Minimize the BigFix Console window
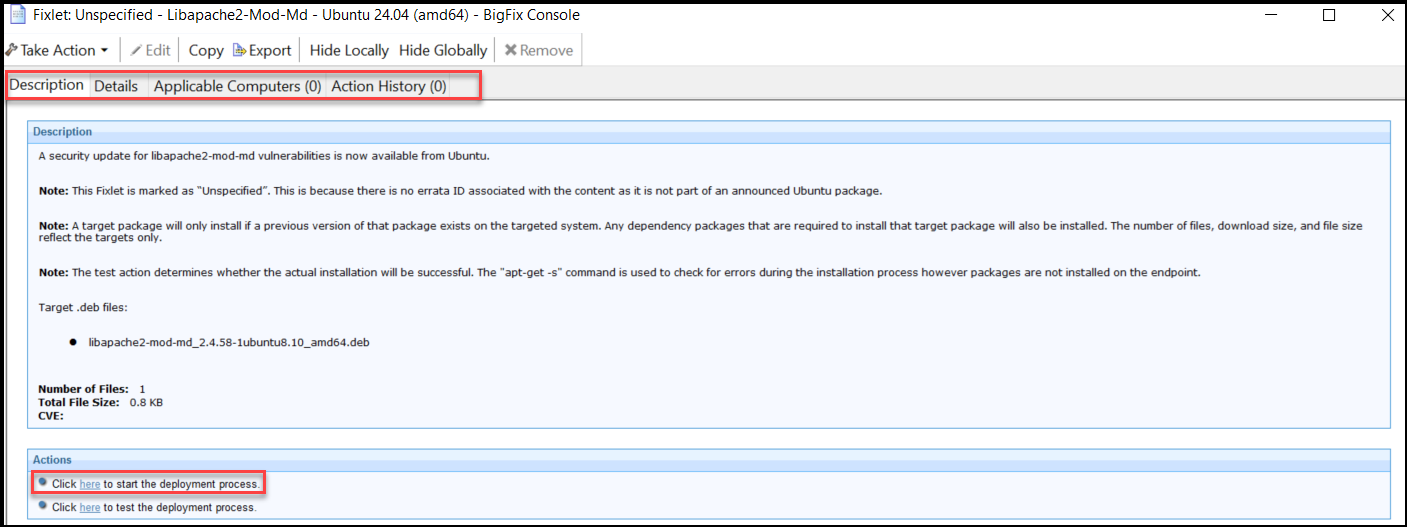 tap(1271, 15)
